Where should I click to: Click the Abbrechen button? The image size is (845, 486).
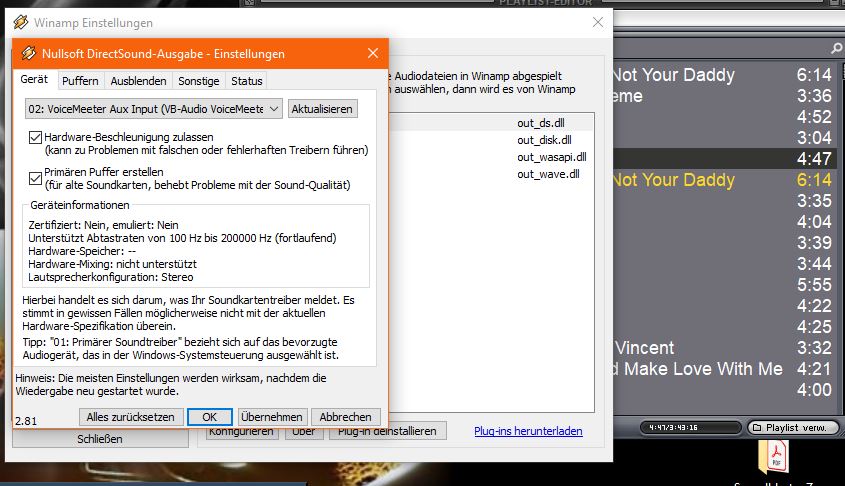tap(345, 416)
